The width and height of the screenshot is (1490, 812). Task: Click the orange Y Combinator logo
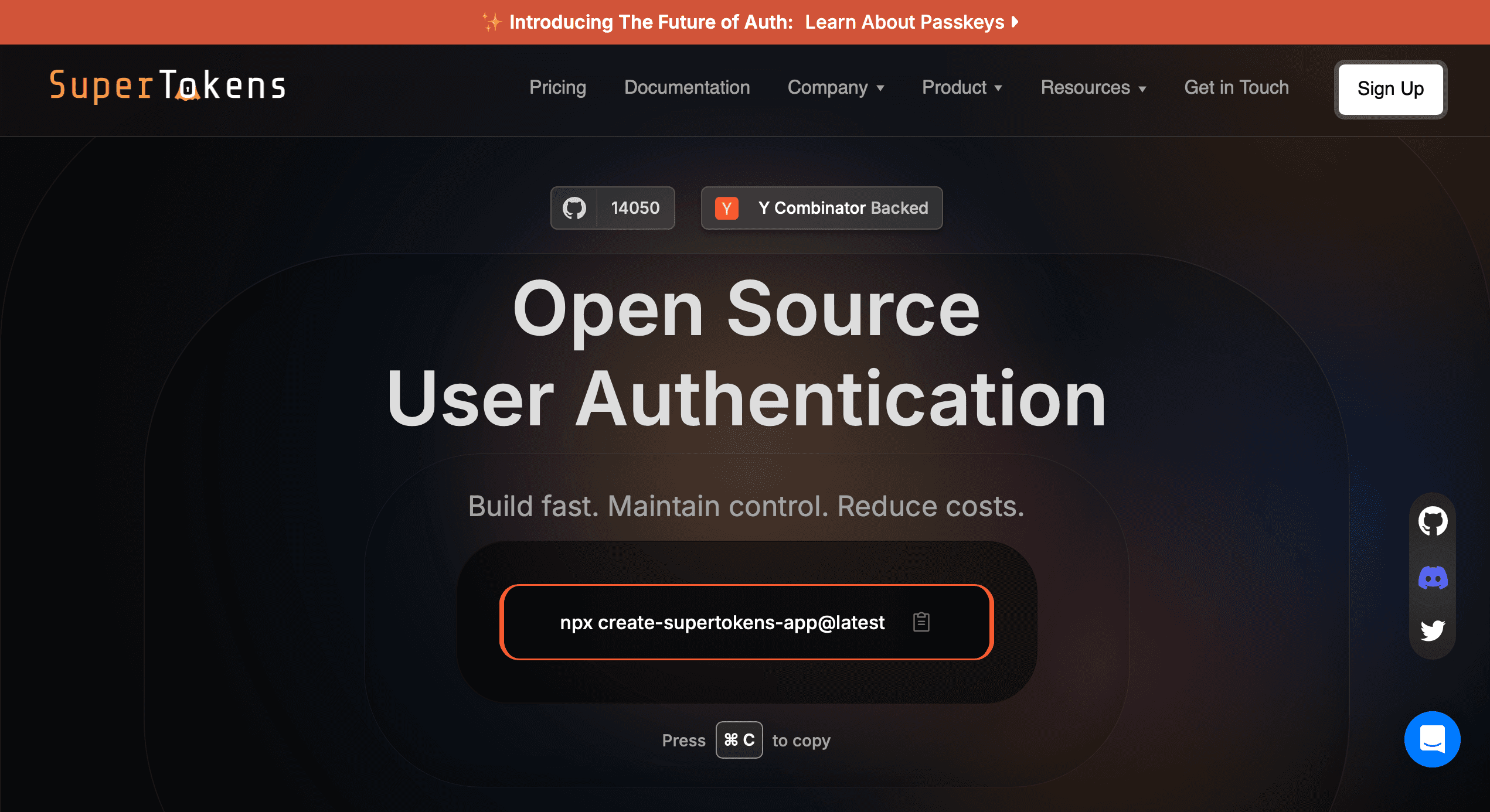coord(726,208)
